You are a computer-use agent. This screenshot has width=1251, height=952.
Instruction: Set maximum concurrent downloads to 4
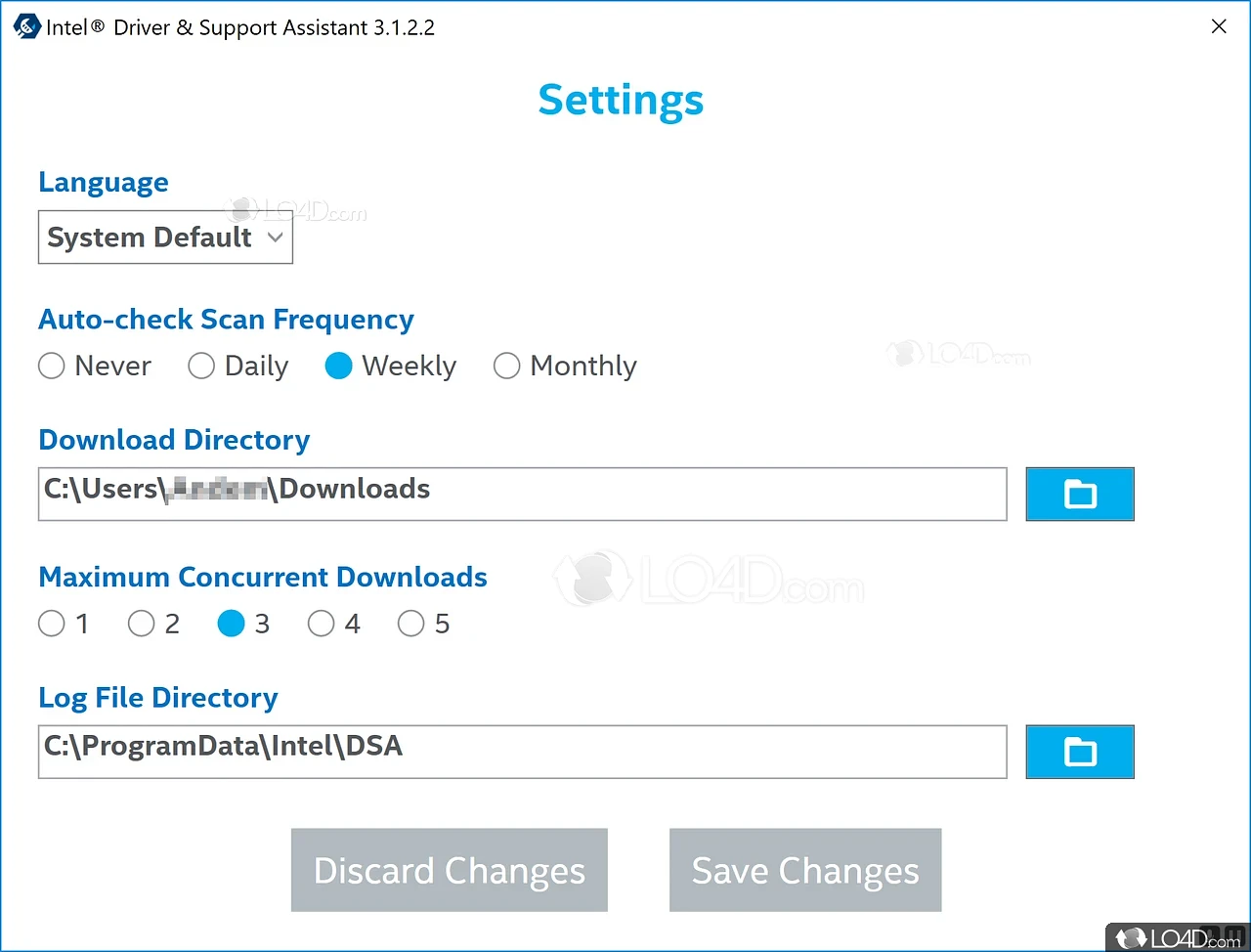click(x=322, y=624)
